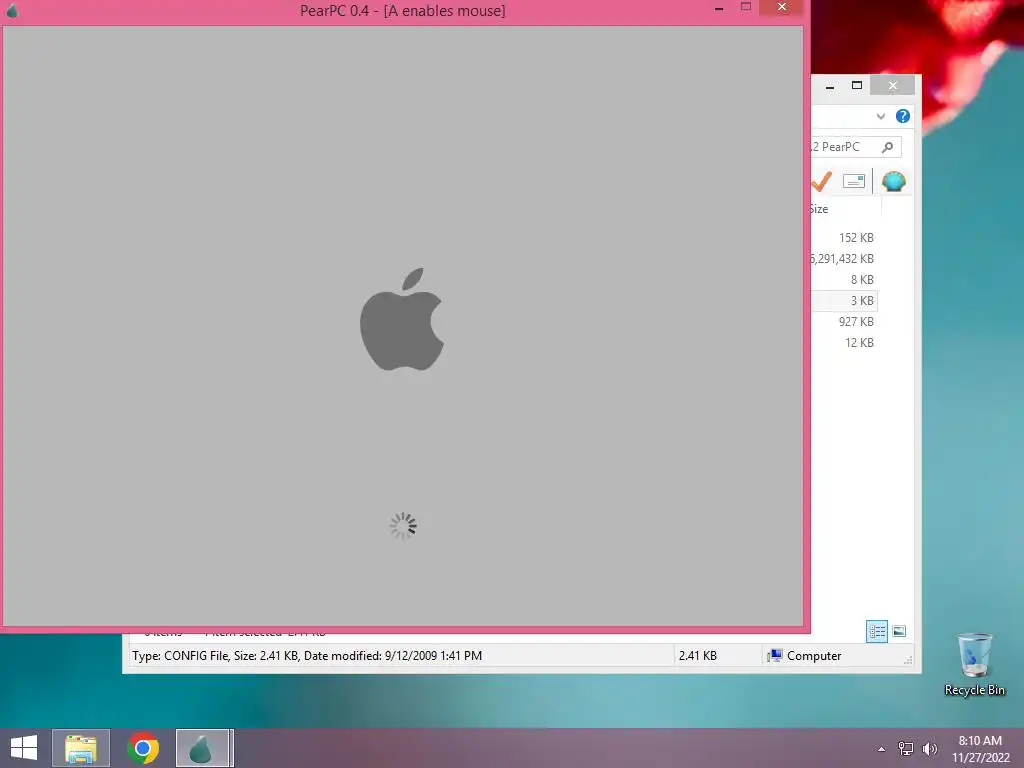Switch Explorer to details view
1024x768 pixels.
[876, 631]
